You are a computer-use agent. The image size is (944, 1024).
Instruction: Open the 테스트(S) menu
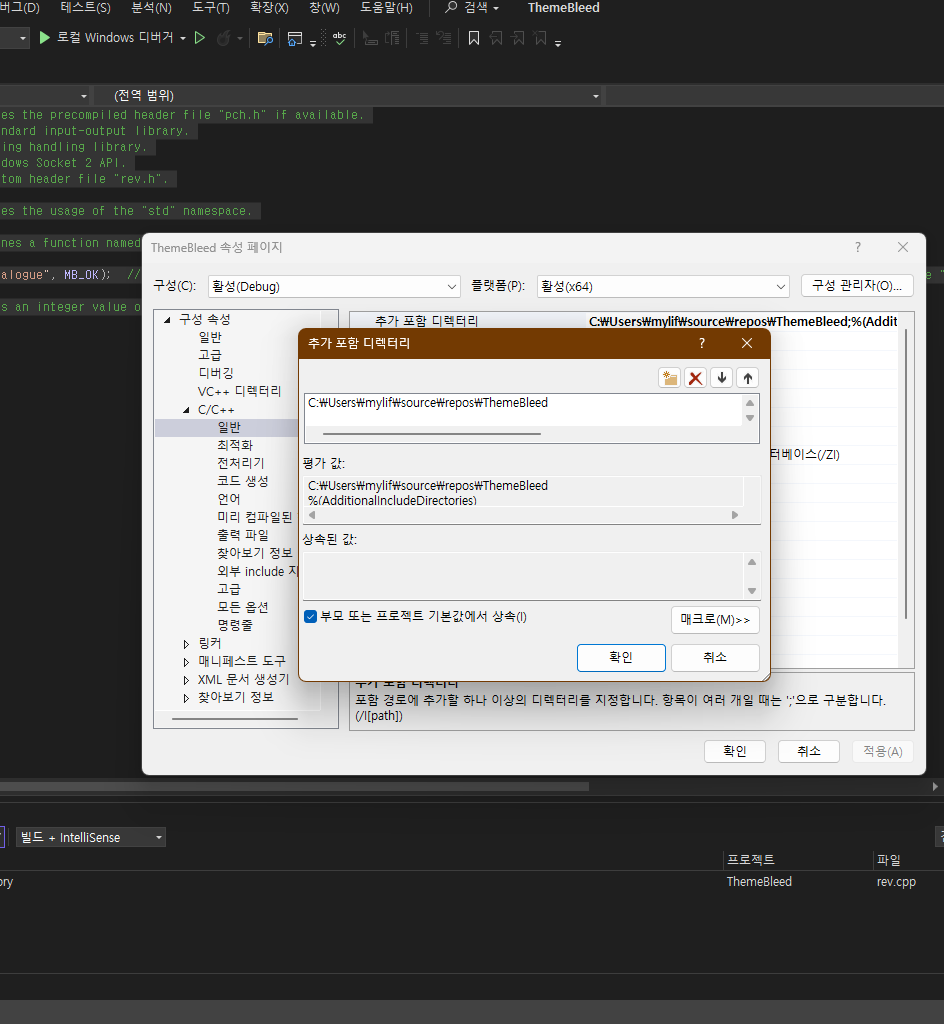click(86, 8)
